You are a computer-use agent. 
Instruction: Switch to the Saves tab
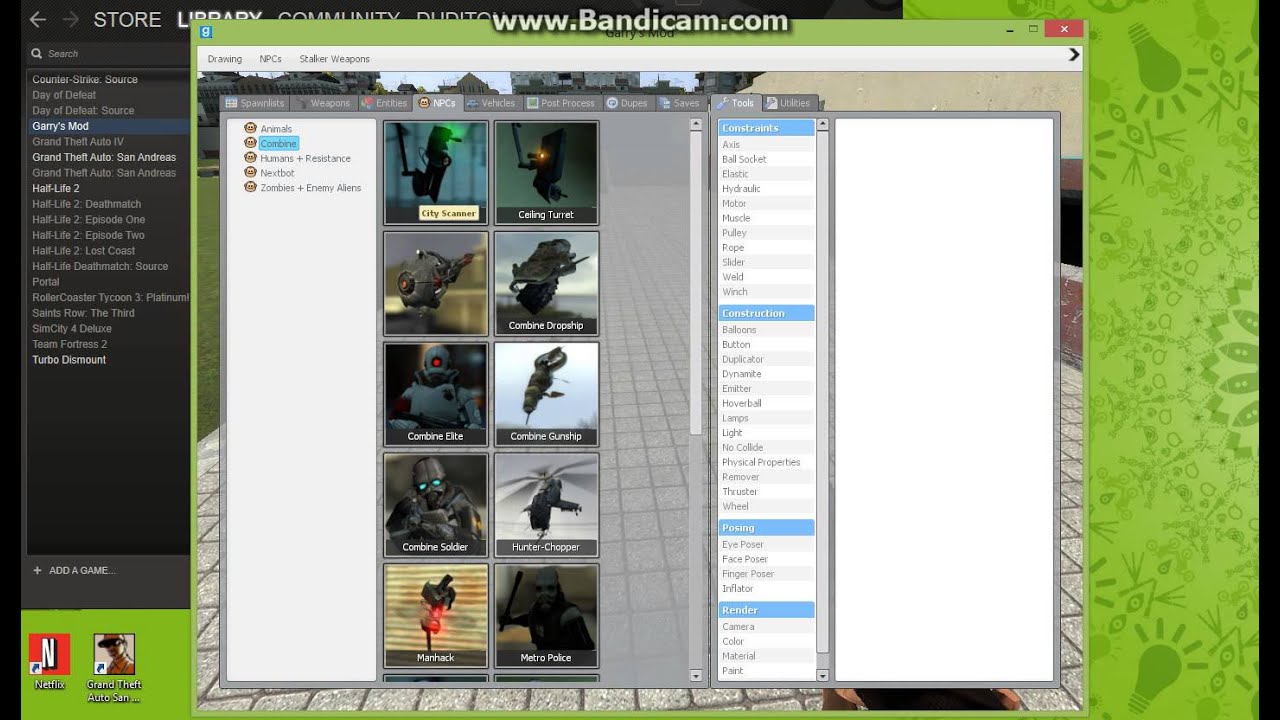679,103
